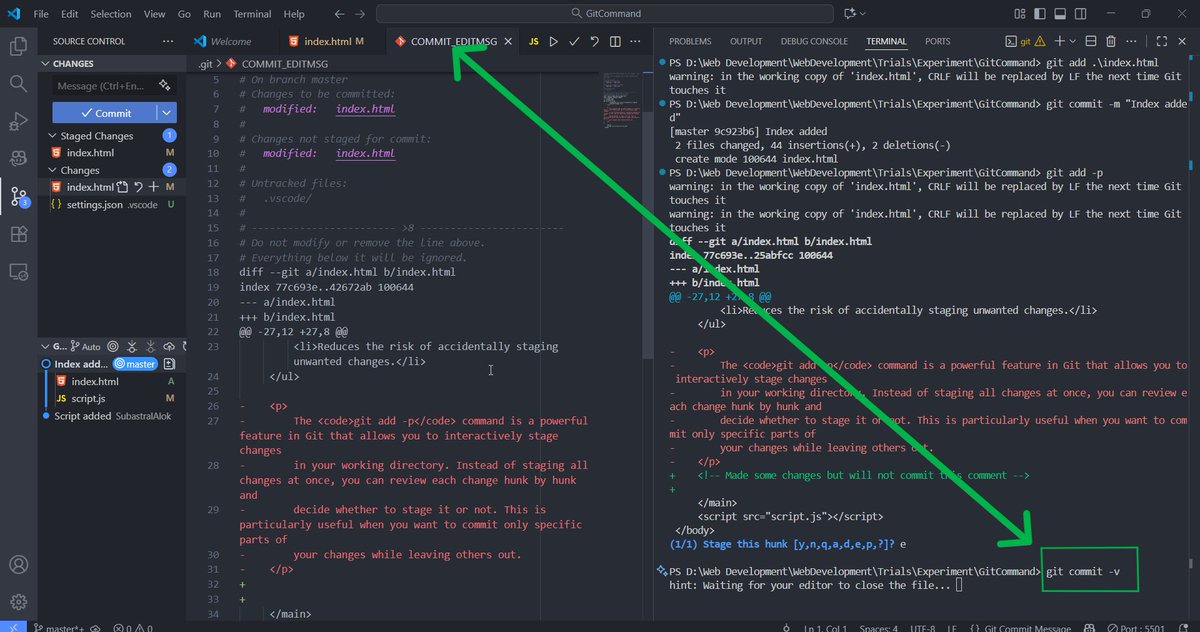Screen dimensions: 1200x632
Task: Click the generate commit message sparkle icon
Action: tap(163, 86)
